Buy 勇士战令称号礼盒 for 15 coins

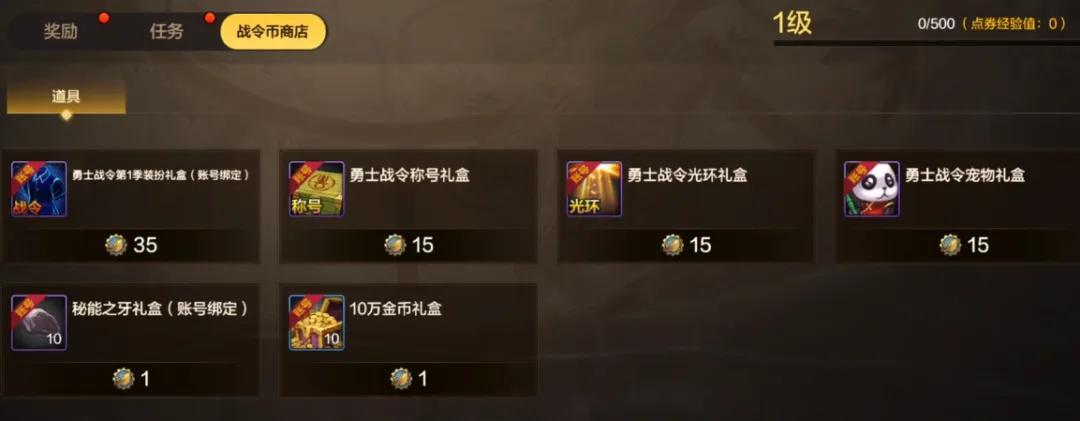click(x=408, y=245)
